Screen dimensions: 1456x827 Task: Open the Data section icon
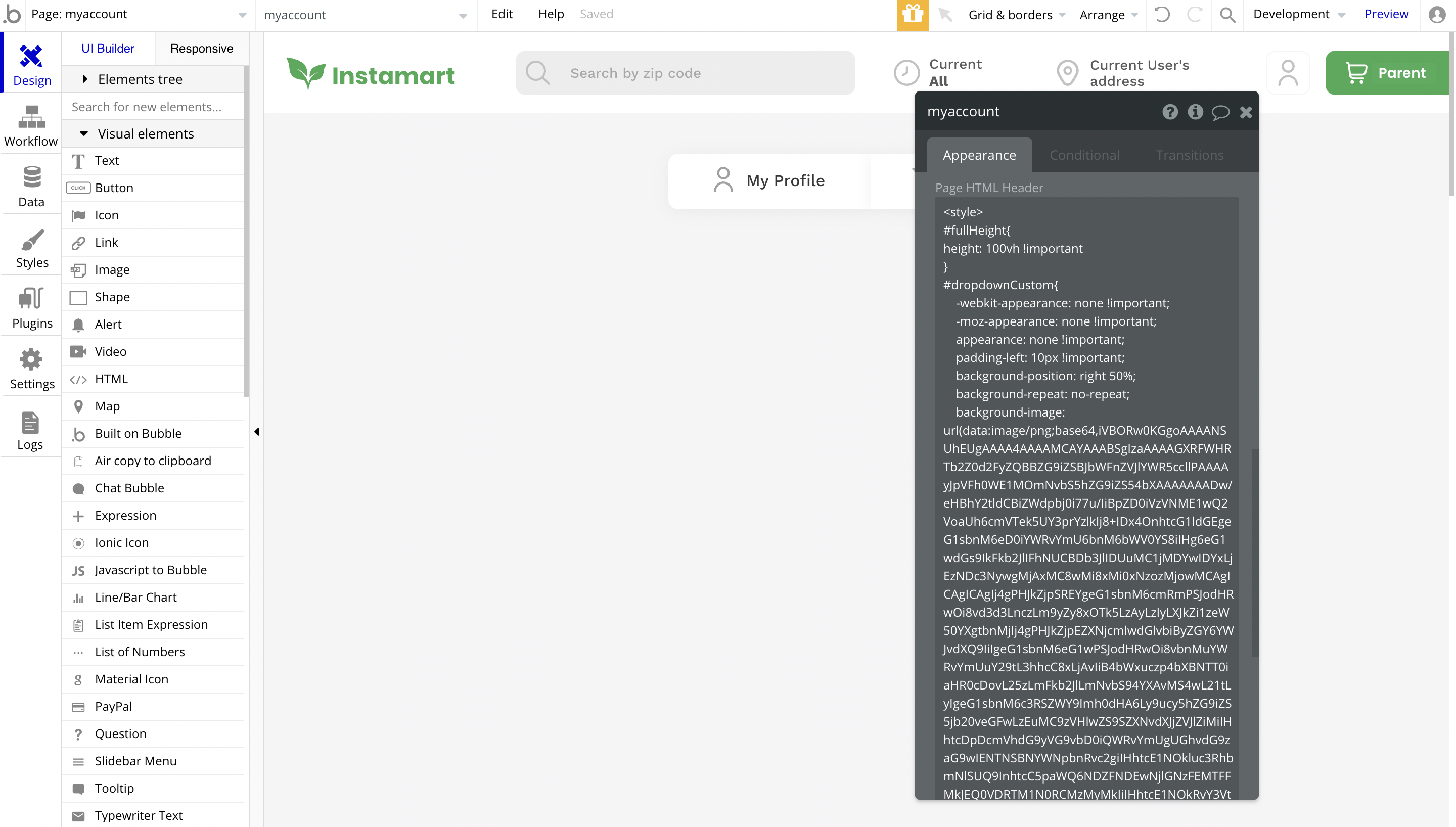(x=31, y=177)
